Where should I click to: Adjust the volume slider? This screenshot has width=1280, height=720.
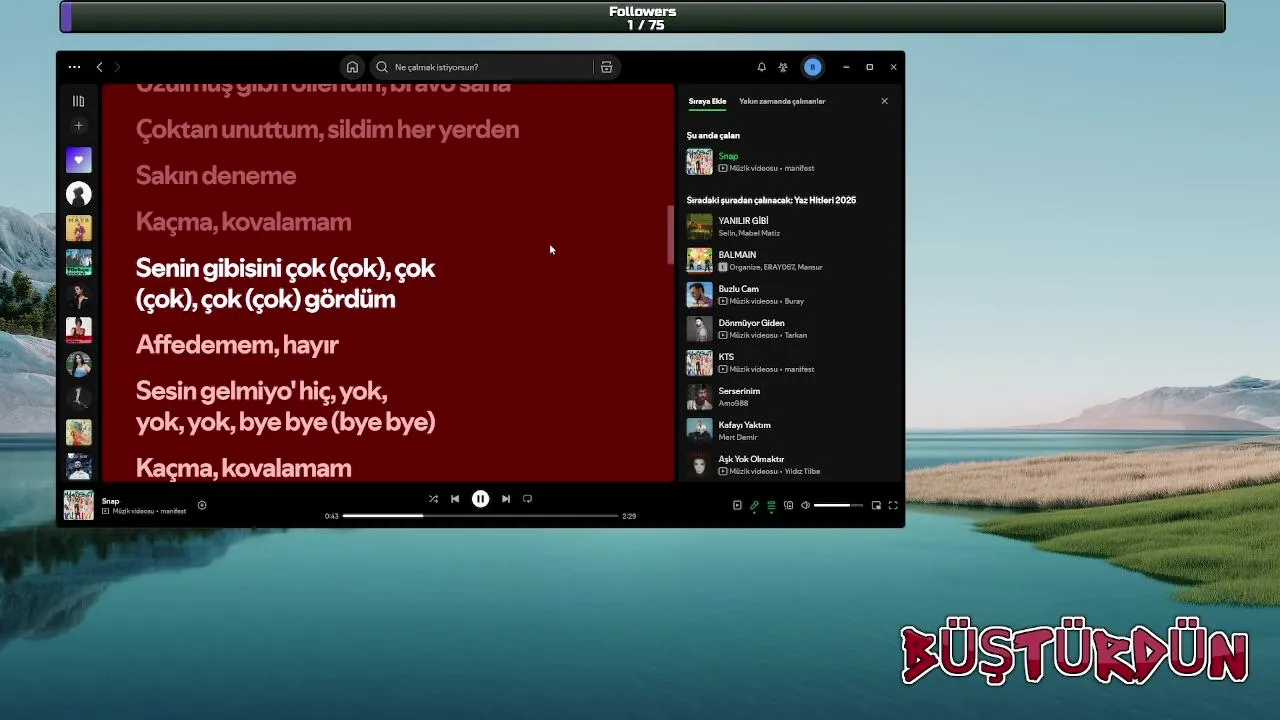[x=838, y=505]
